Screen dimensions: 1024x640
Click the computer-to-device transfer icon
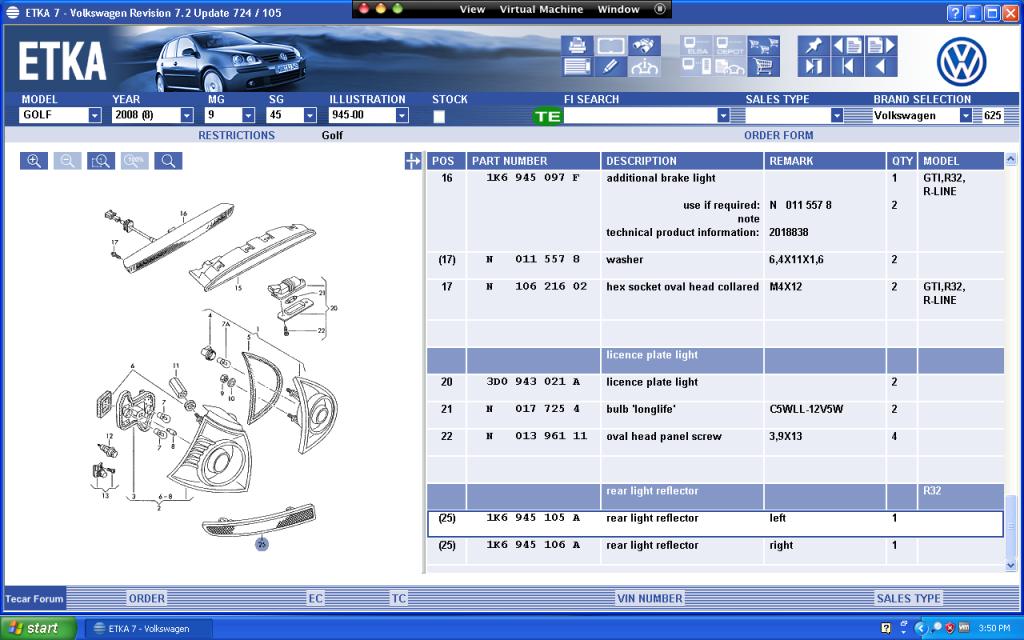(x=696, y=66)
